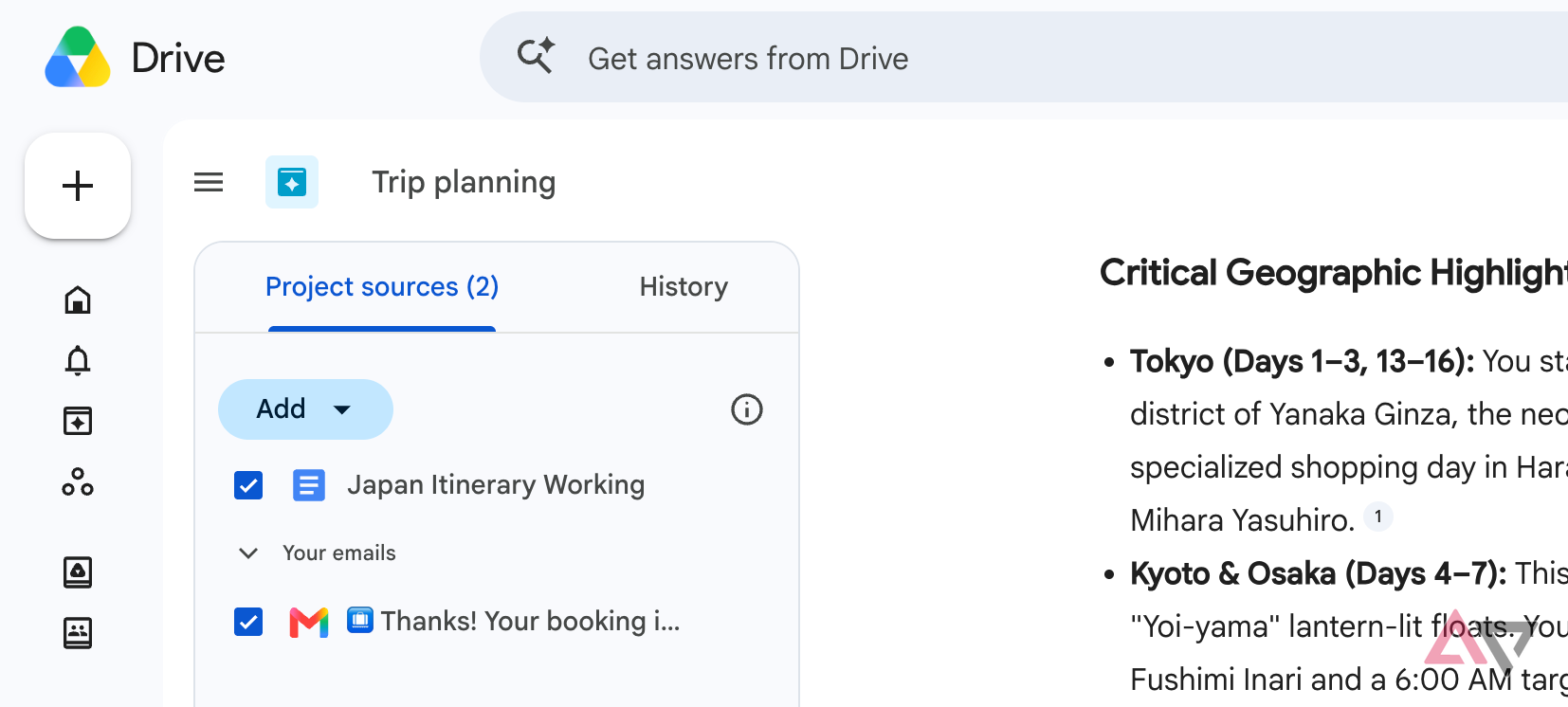Image resolution: width=1568 pixels, height=707 pixels.
Task: Open the shared drives sidebar icon
Action: (78, 572)
